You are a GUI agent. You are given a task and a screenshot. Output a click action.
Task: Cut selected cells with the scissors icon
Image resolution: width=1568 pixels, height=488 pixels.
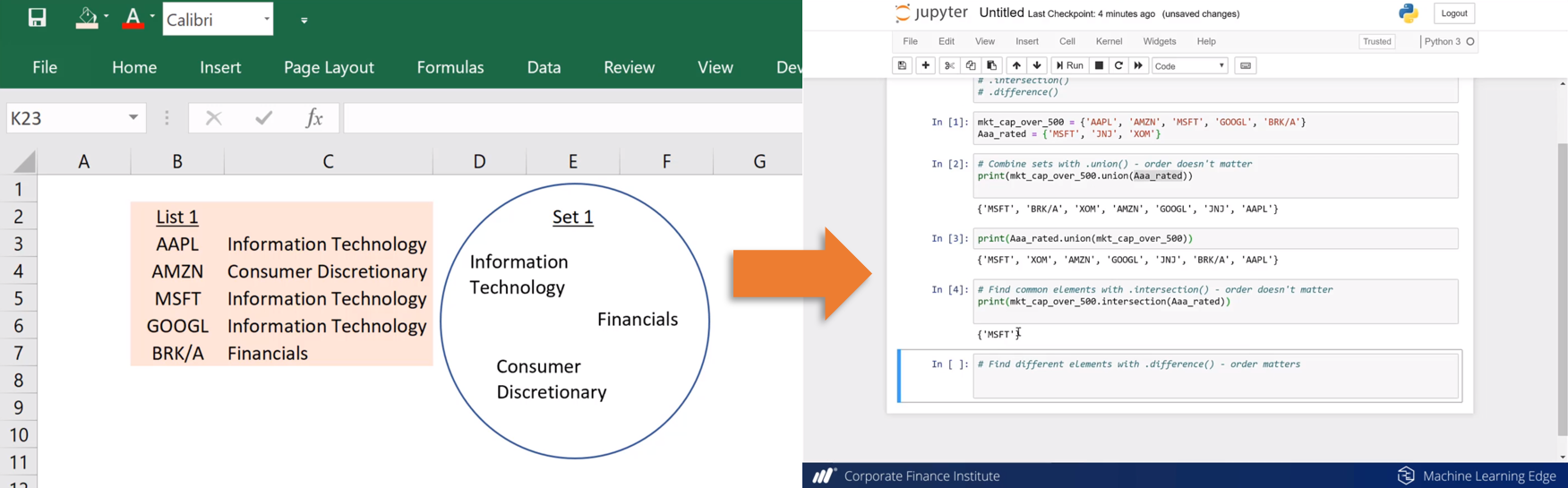(949, 65)
